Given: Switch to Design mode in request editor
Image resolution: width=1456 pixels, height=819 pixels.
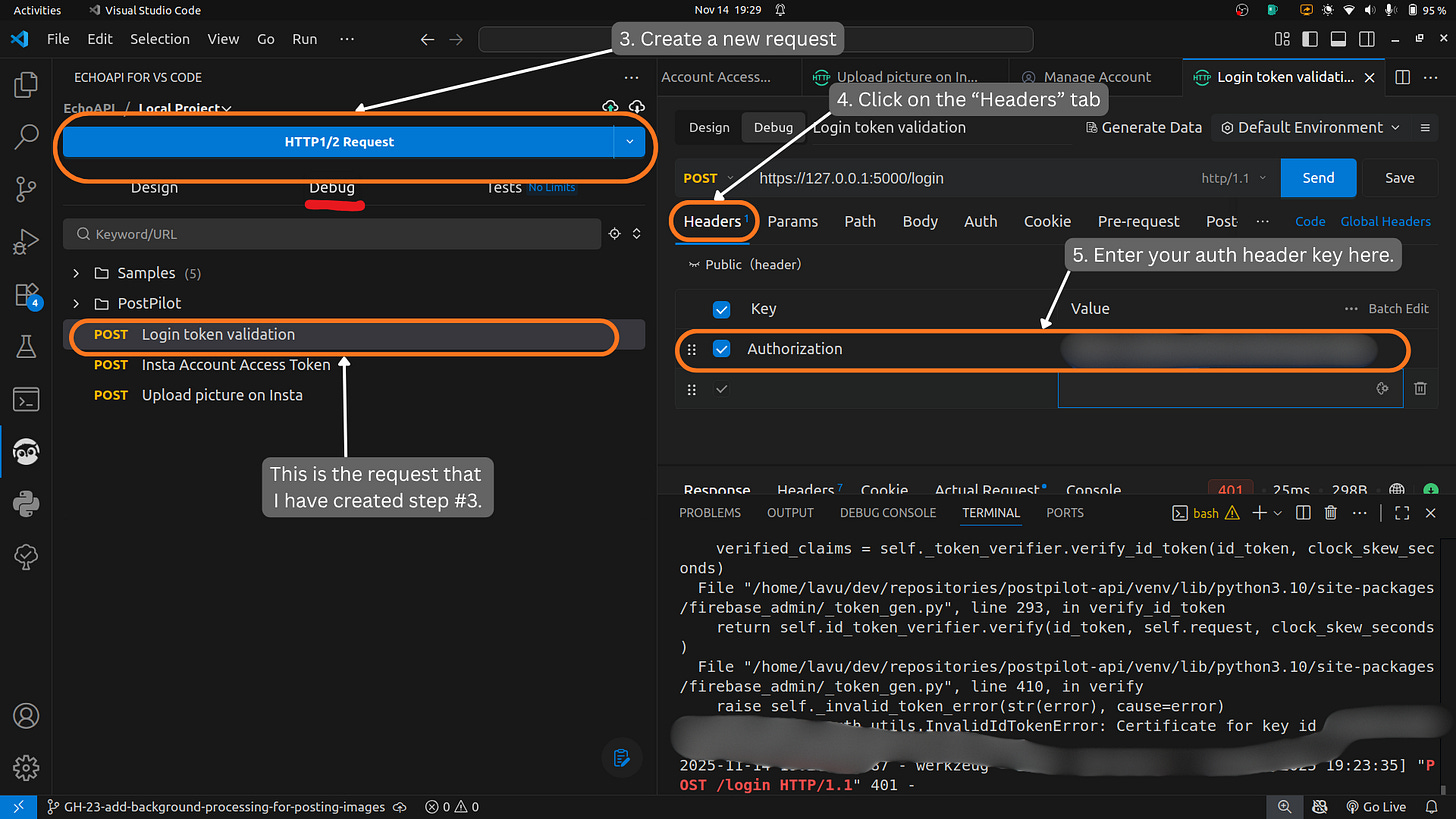Looking at the screenshot, I should coord(709,127).
